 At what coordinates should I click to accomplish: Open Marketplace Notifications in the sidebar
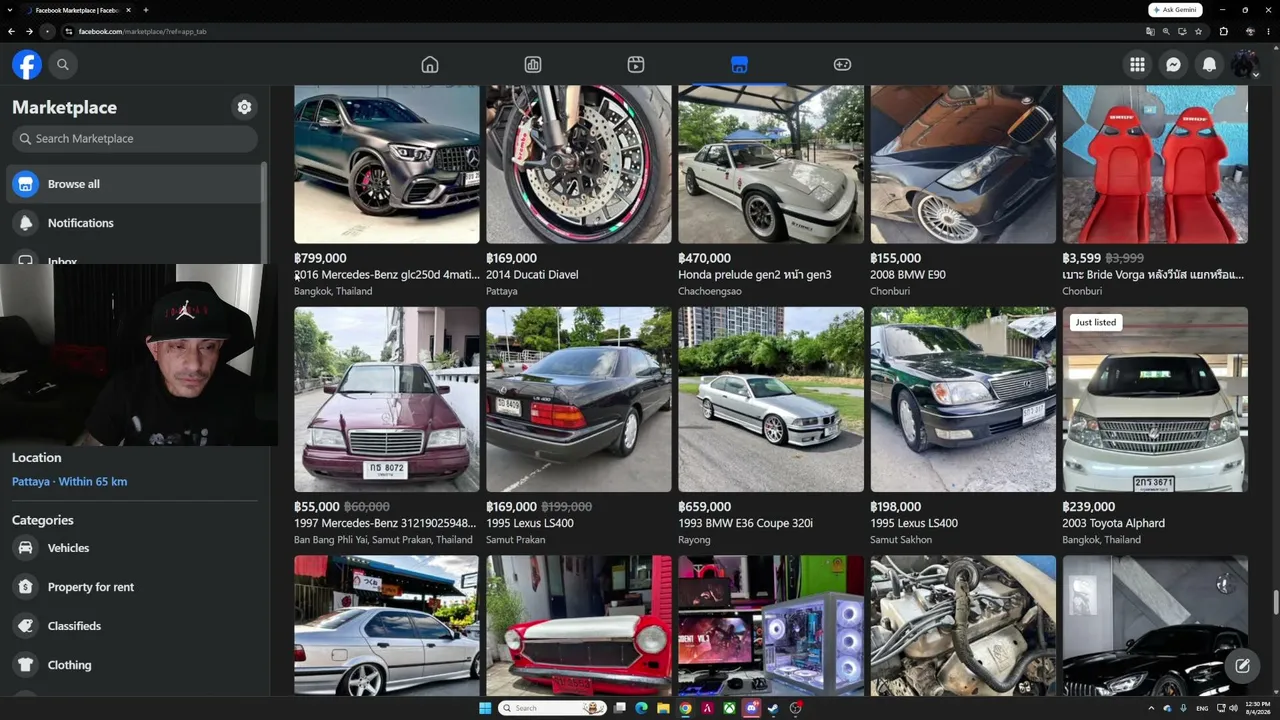click(x=134, y=223)
